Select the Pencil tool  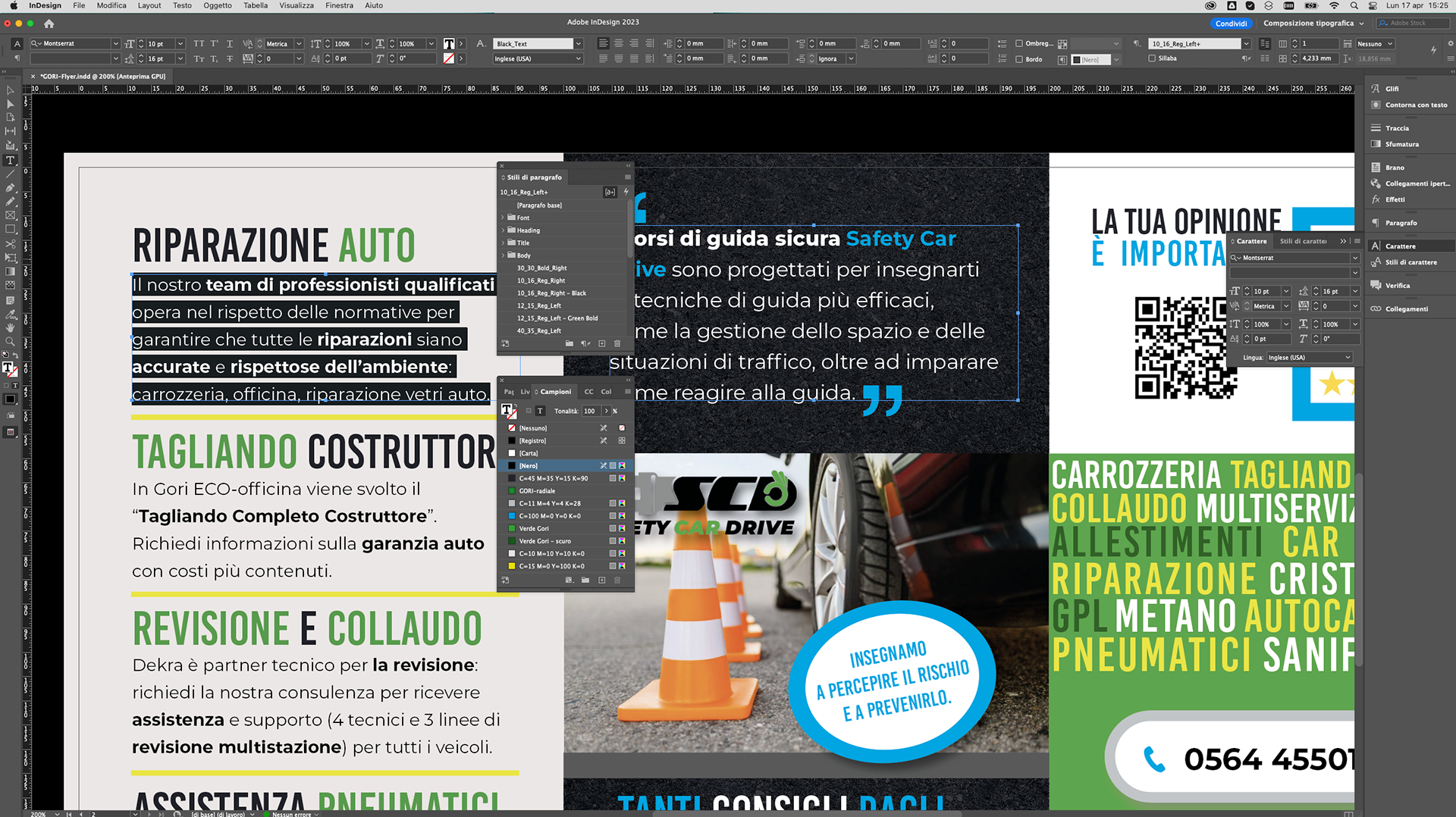pyautogui.click(x=10, y=202)
